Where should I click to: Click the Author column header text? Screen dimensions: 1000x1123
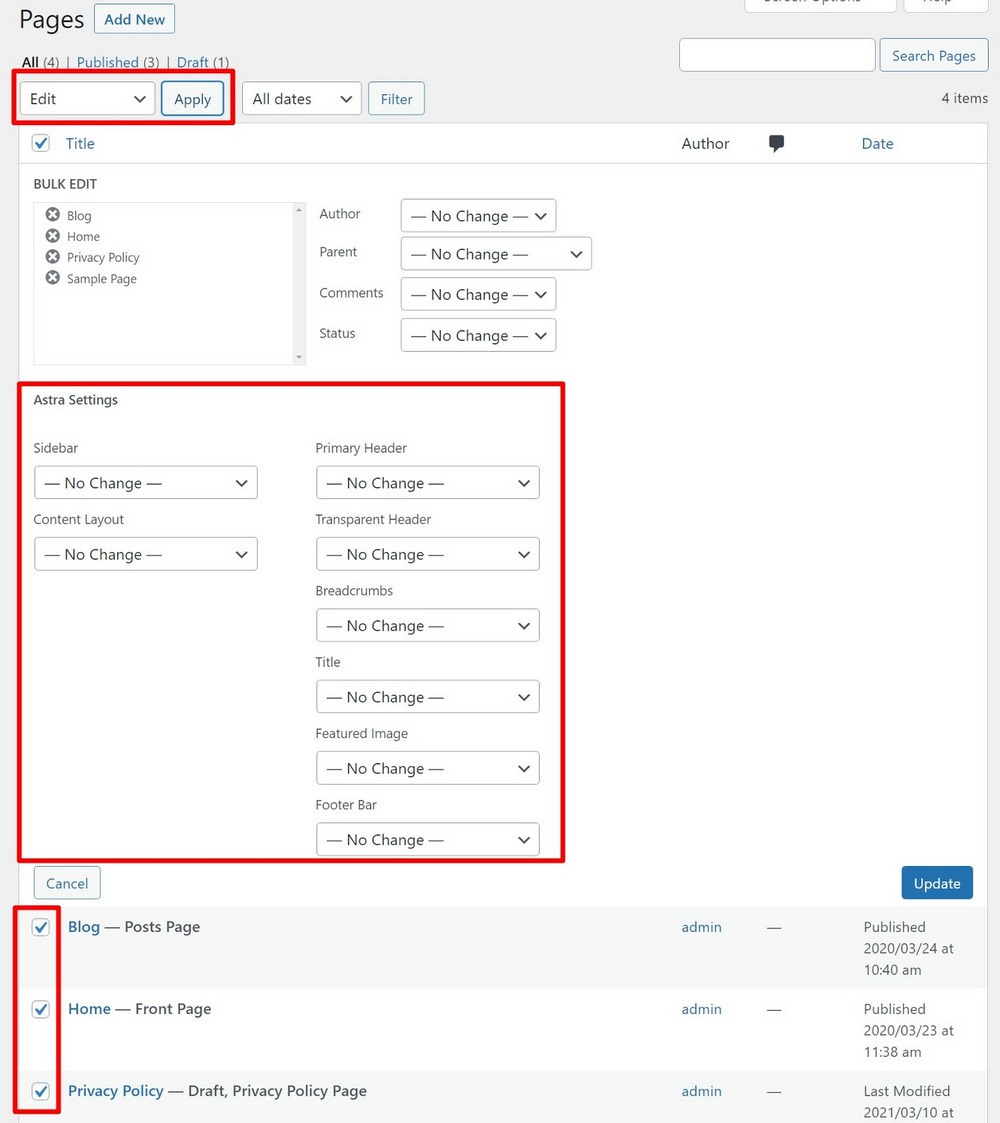tap(706, 143)
